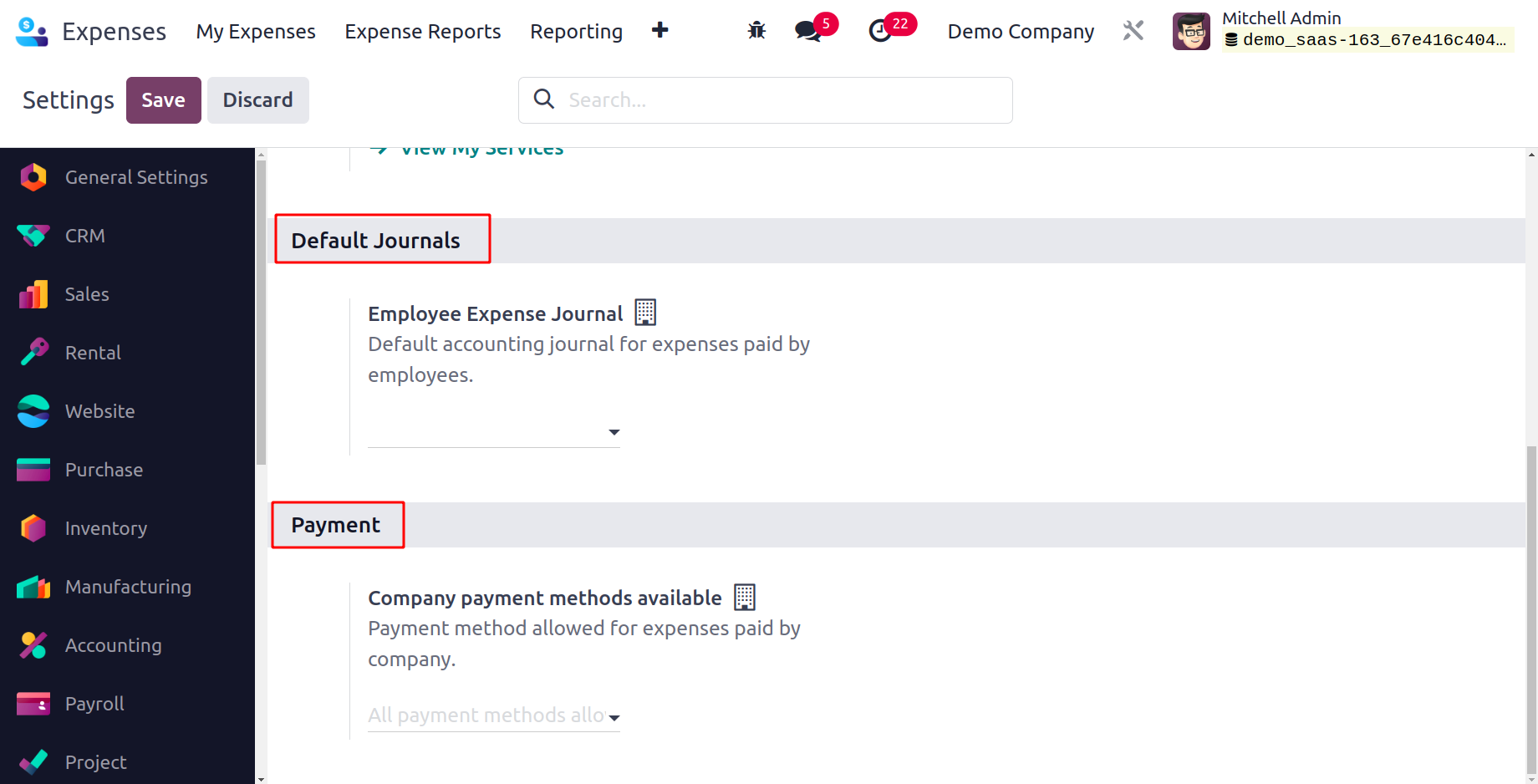The image size is (1538, 784).
Task: Click the Payroll icon
Action: 33,704
